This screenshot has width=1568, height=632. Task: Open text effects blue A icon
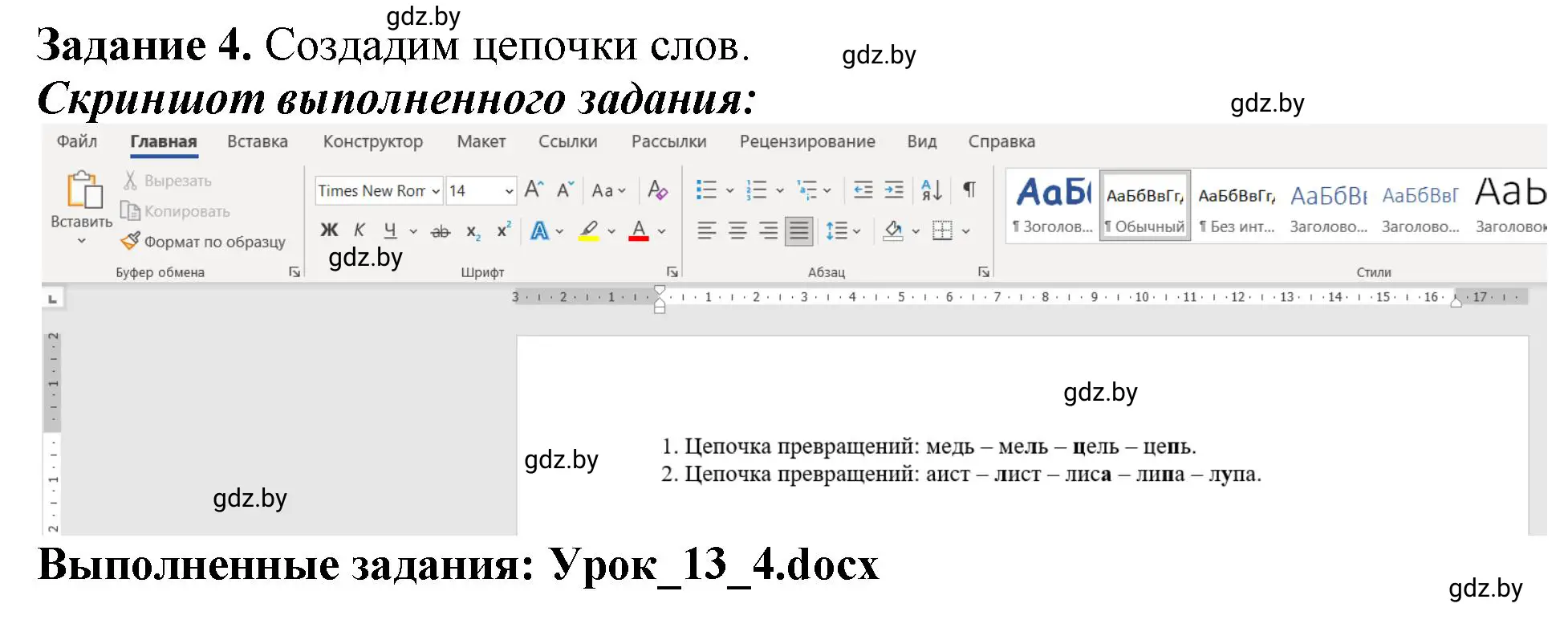coord(539,231)
